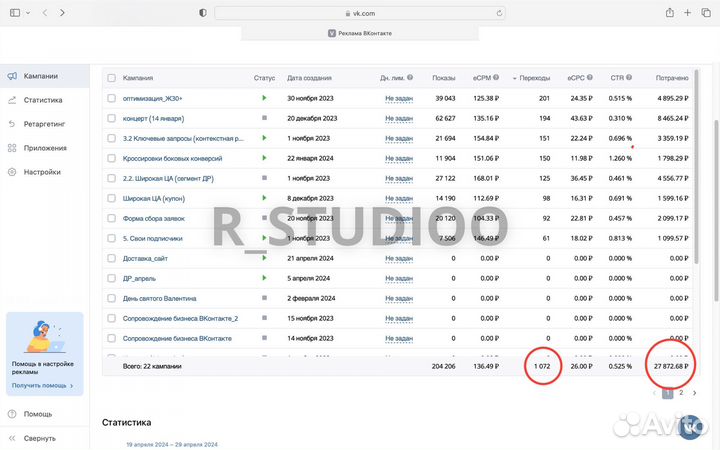Click Получить помощь link
This screenshot has width=720, height=450.
click(x=40, y=385)
